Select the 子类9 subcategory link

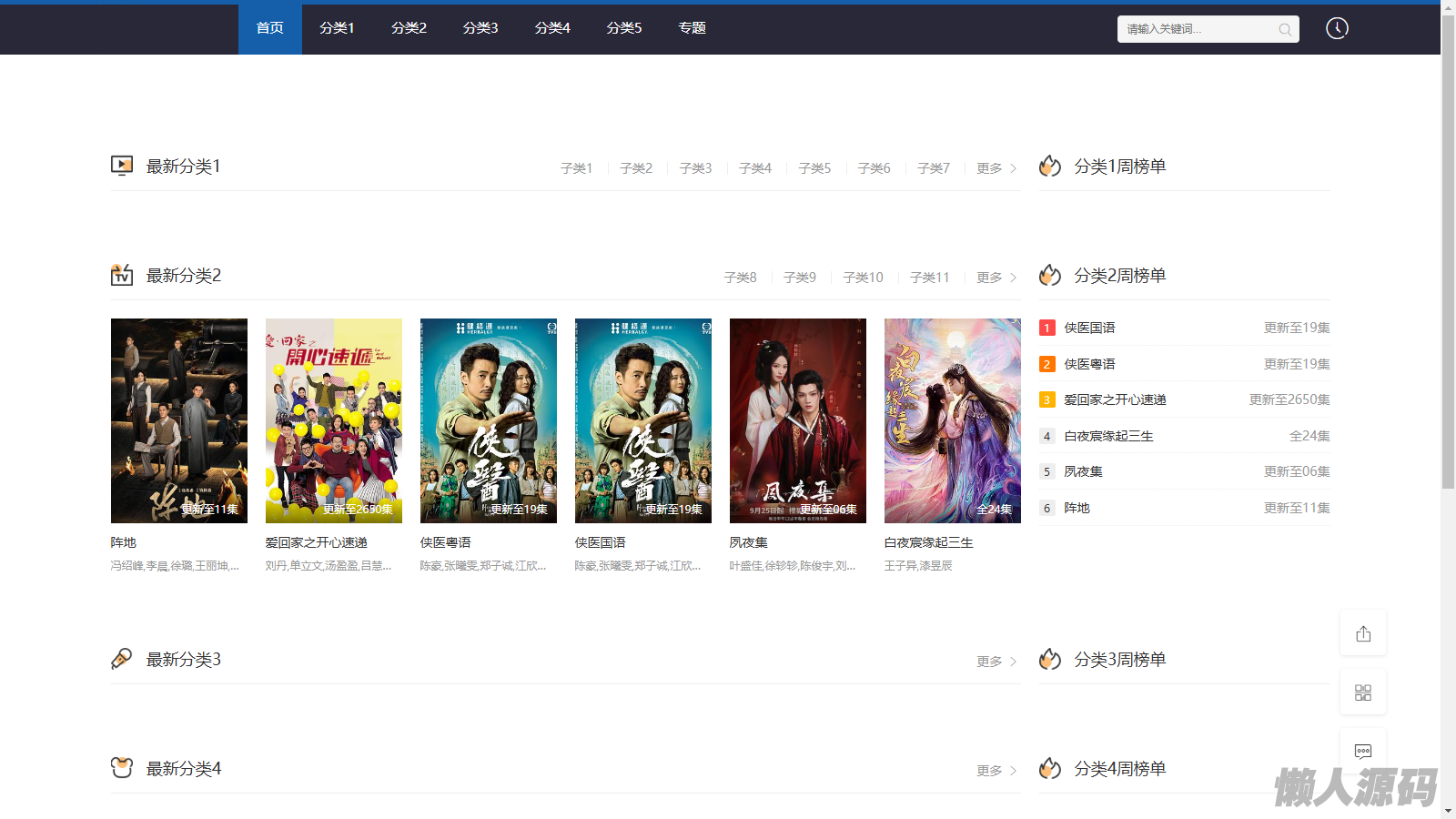(800, 278)
